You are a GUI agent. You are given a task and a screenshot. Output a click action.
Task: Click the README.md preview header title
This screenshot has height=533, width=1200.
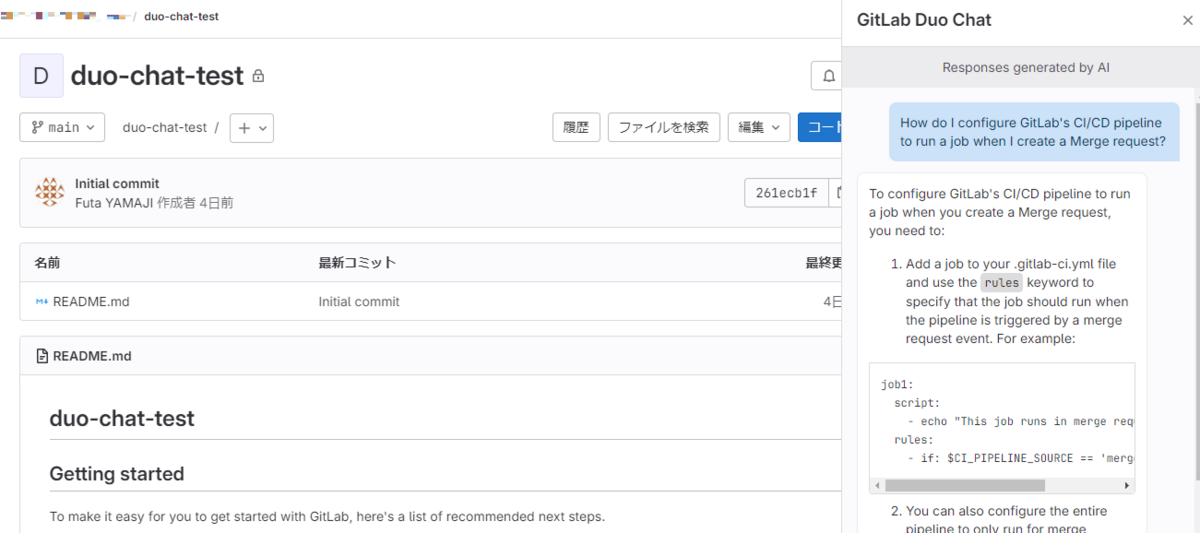click(92, 356)
